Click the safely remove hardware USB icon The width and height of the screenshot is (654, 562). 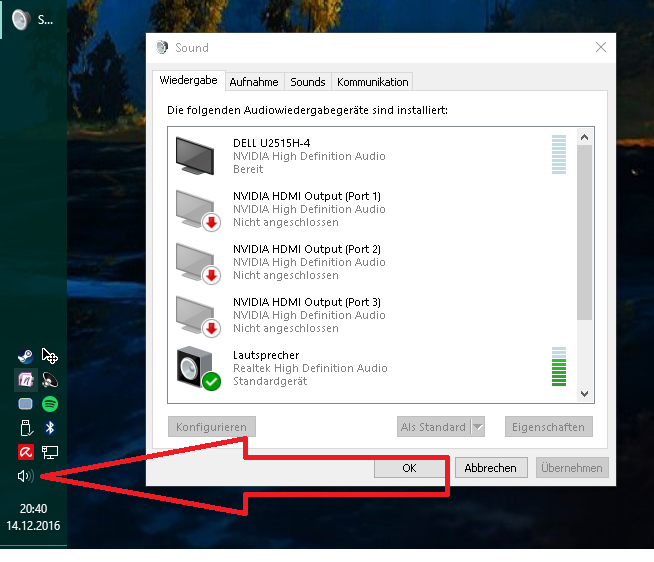(x=26, y=428)
